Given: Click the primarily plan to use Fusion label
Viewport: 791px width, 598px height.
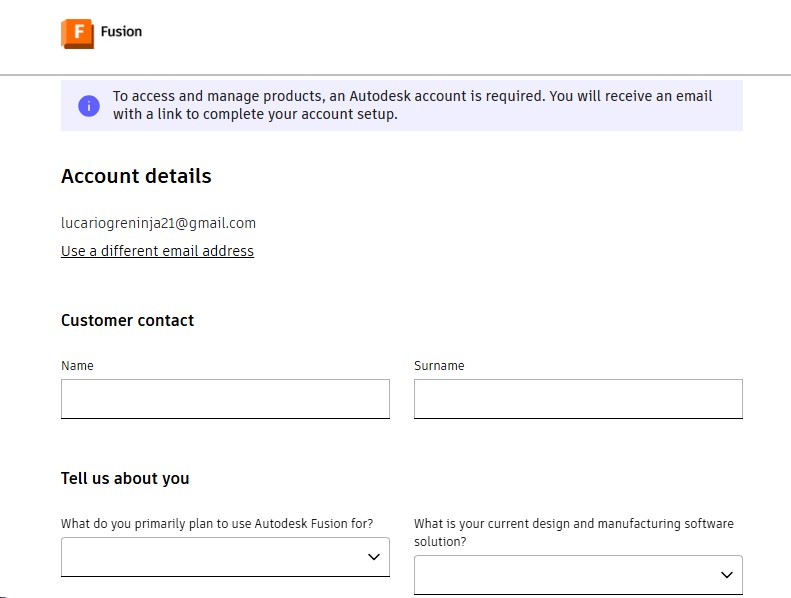Looking at the screenshot, I should (217, 524).
